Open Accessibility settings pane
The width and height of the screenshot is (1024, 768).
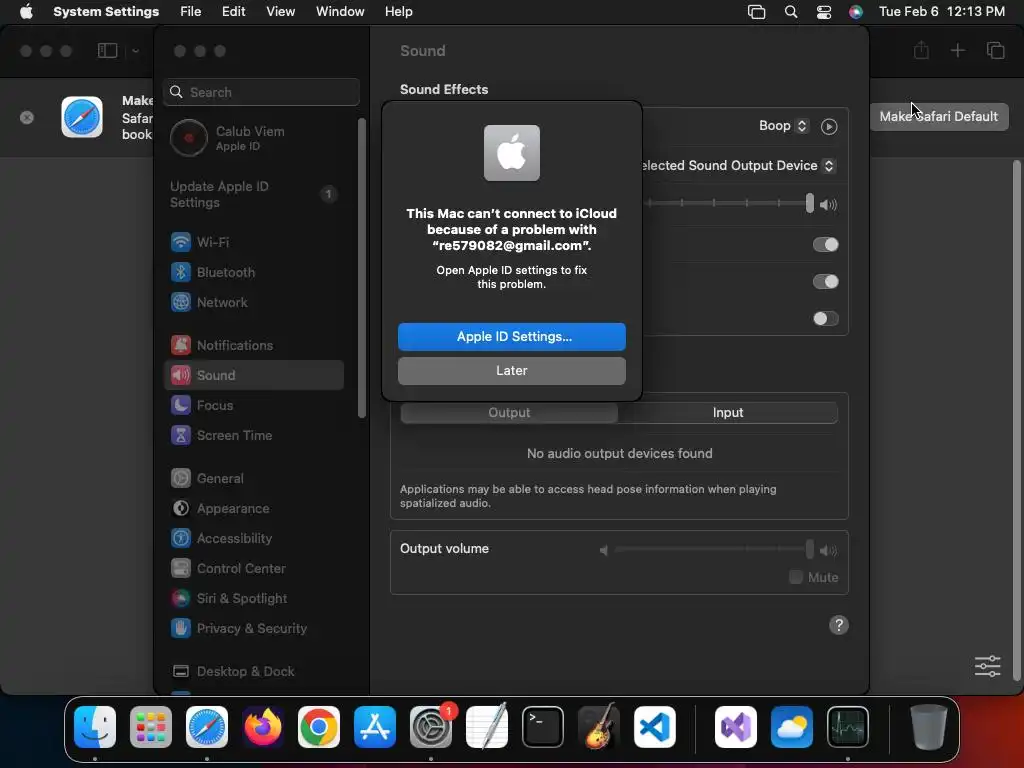pyautogui.click(x=253, y=539)
